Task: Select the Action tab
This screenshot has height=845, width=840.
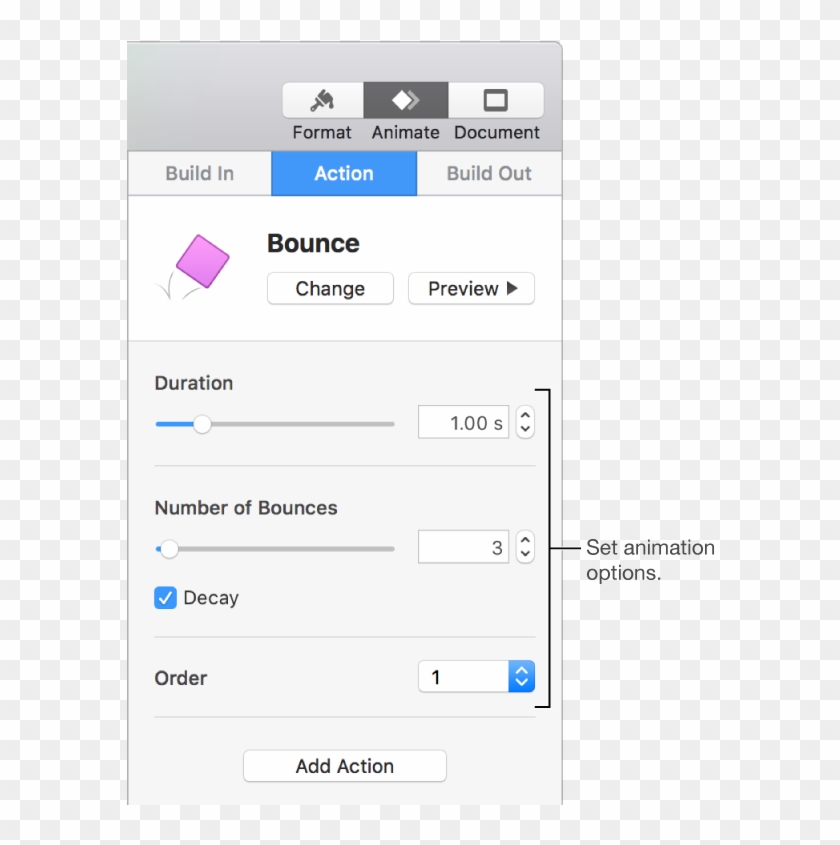Action: pos(343,173)
